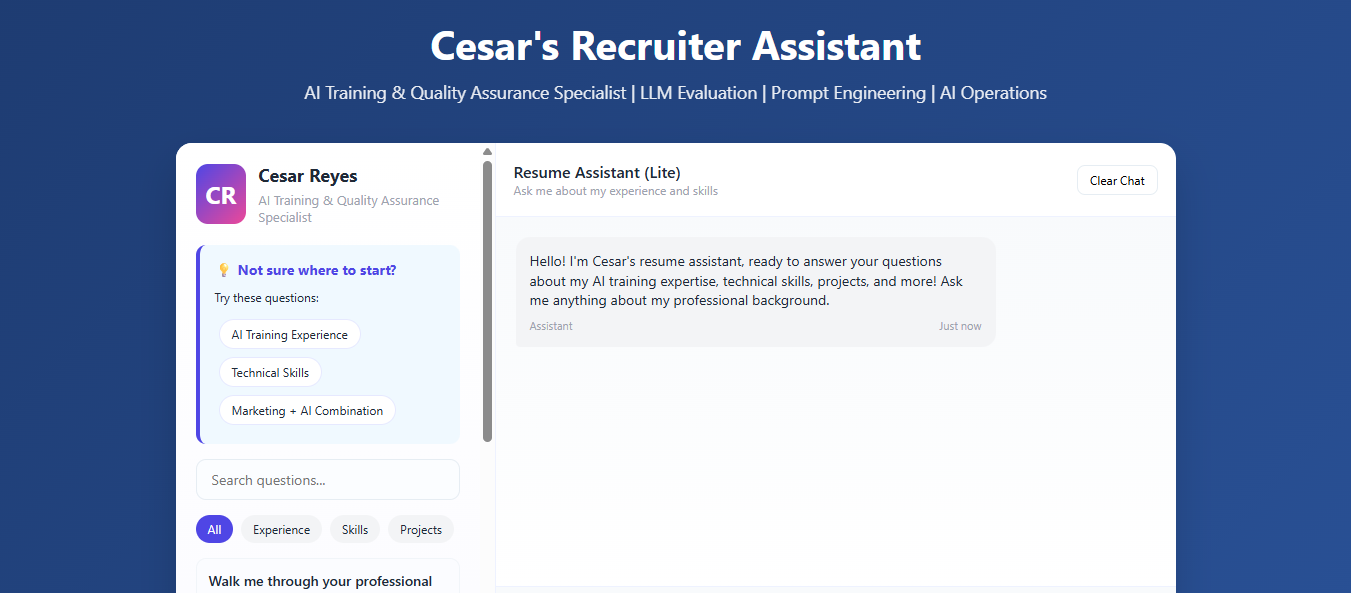
Task: Click the Cesar Reyes name heading
Action: 307,175
